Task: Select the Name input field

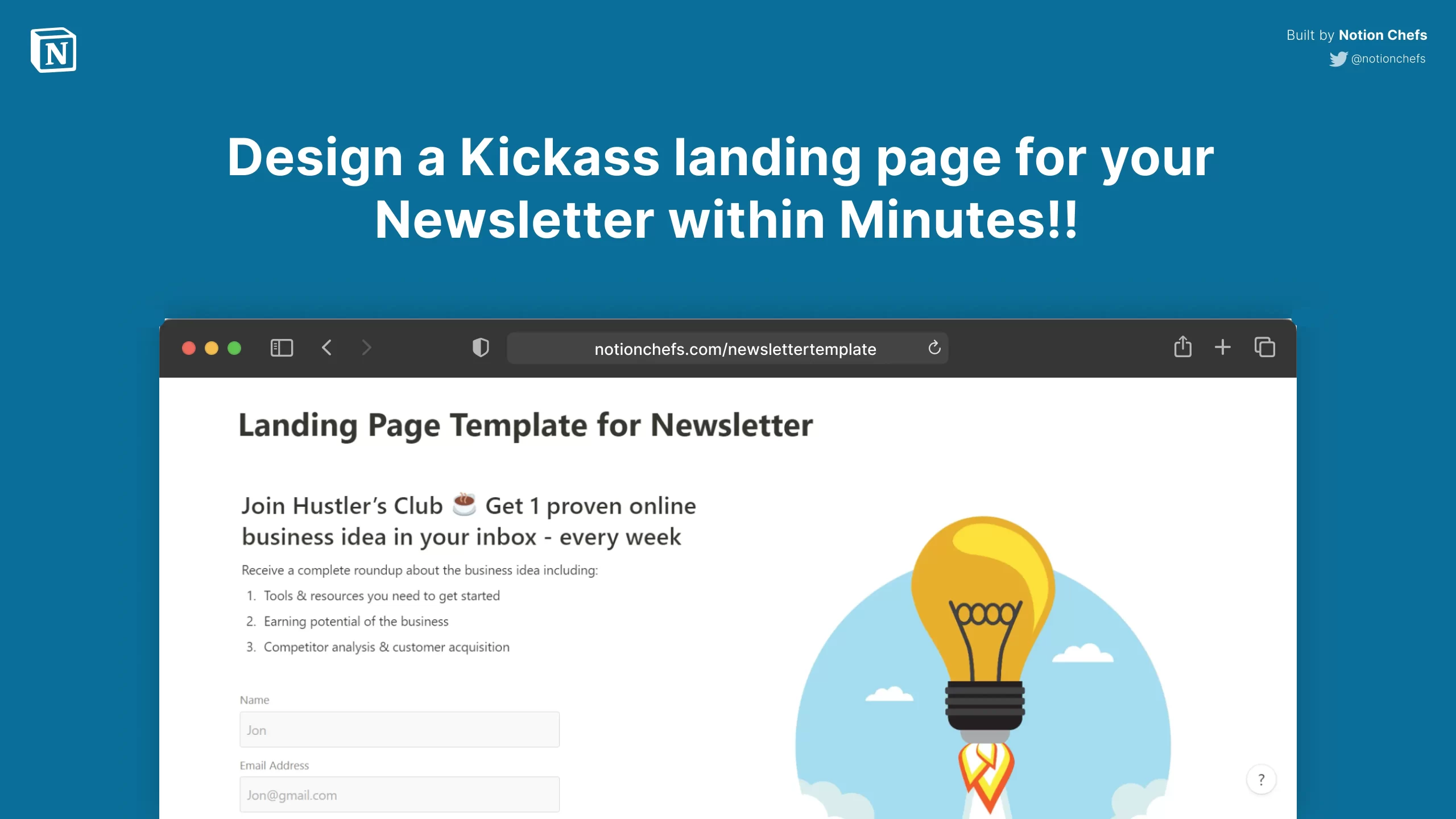Action: tap(398, 729)
